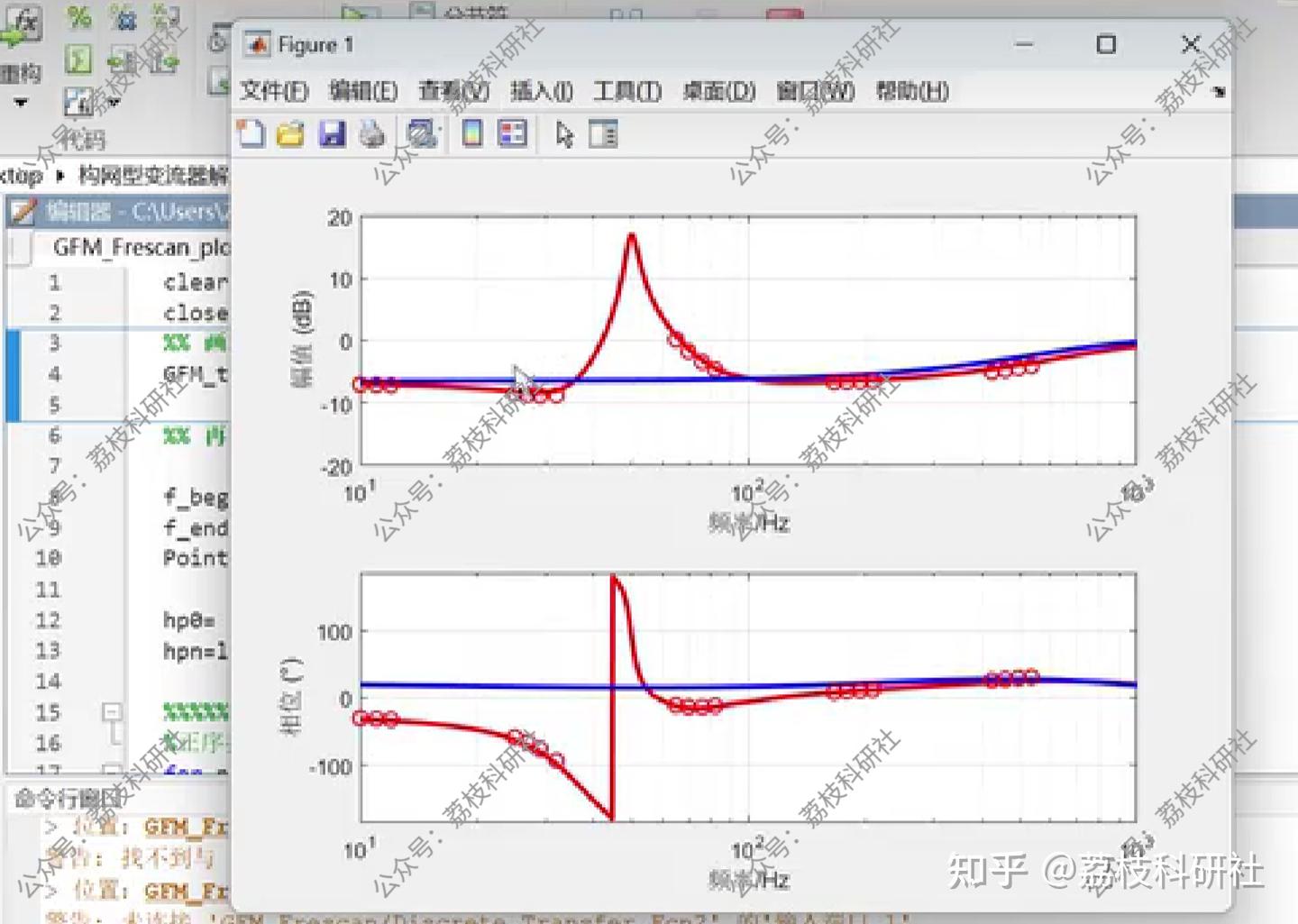The height and width of the screenshot is (924, 1298).
Task: Click inside the lower phase plot axes
Action: pyautogui.click(x=748, y=697)
